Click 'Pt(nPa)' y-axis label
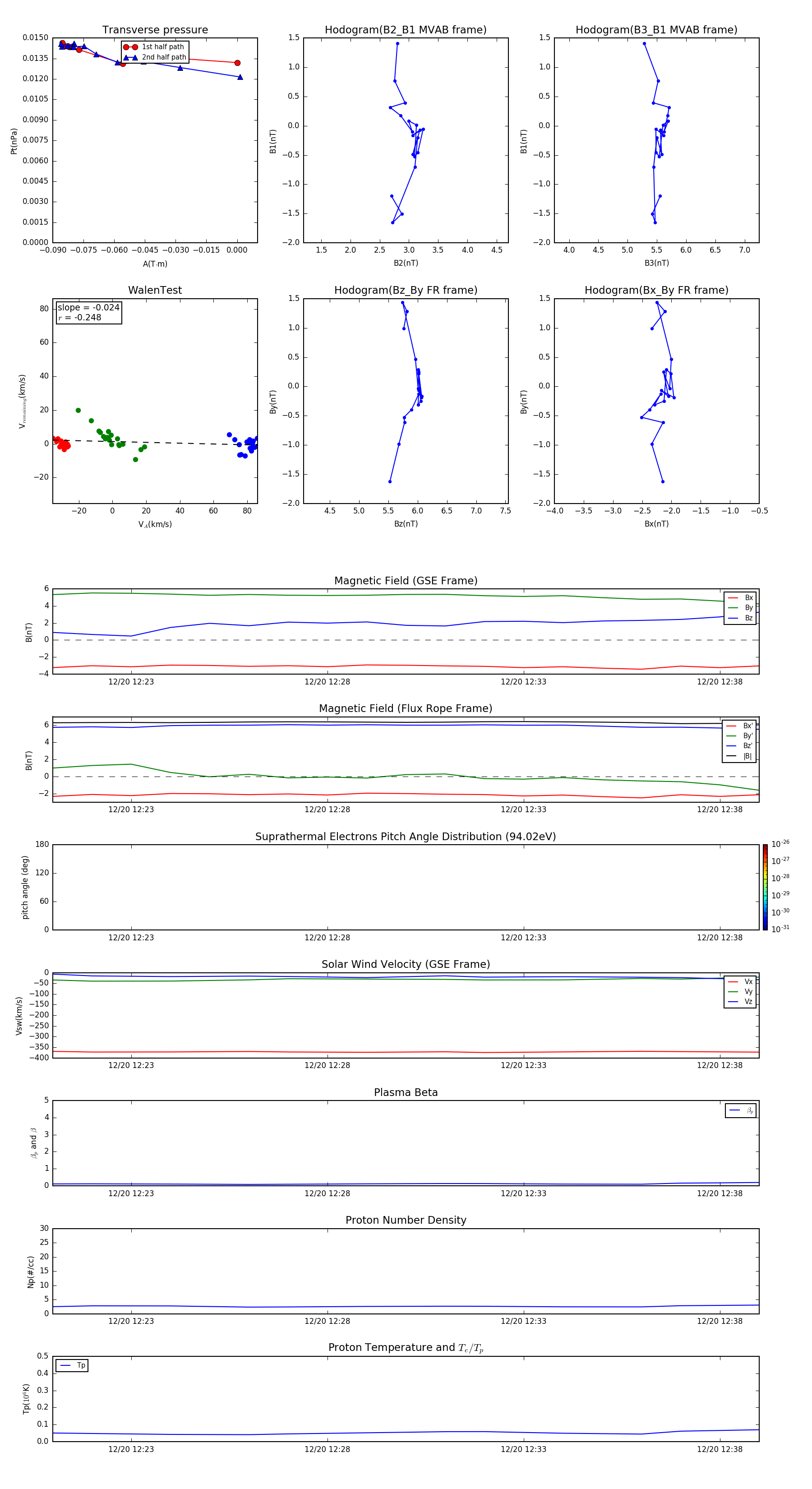This screenshot has width=812, height=1489. pyautogui.click(x=14, y=141)
